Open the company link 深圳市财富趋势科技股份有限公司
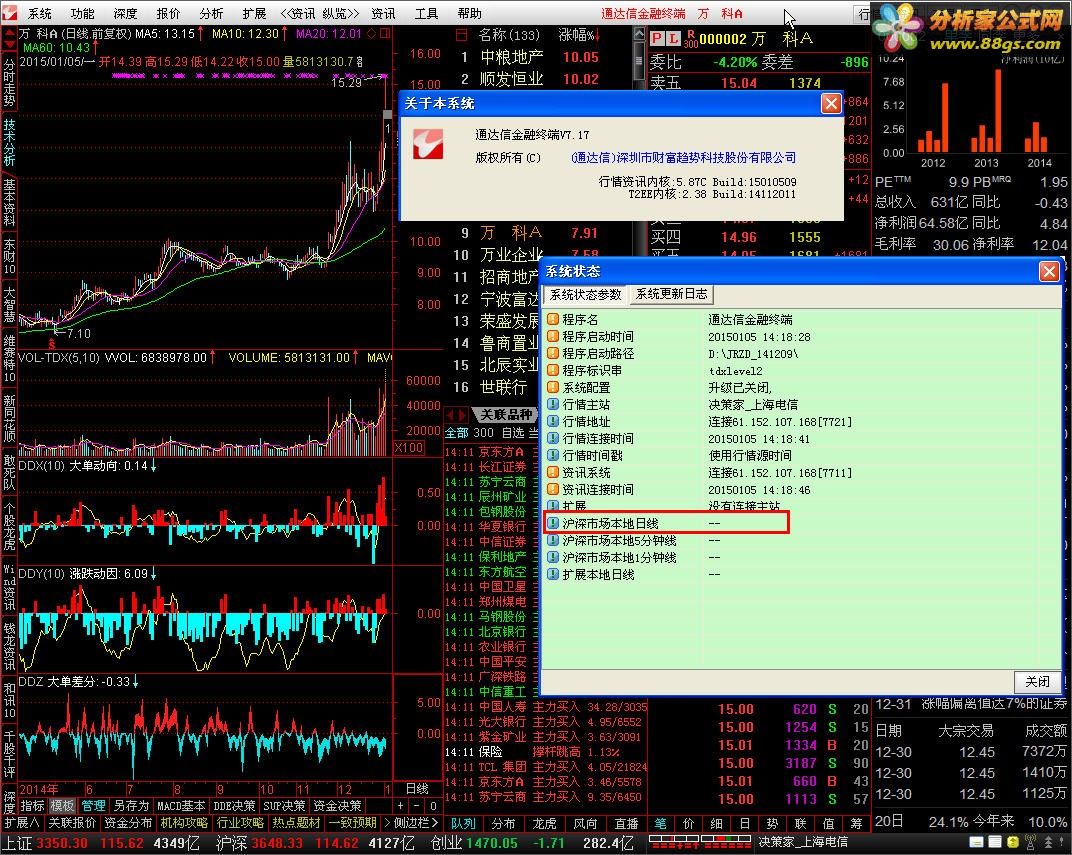Viewport: 1072px width, 855px height. (684, 158)
